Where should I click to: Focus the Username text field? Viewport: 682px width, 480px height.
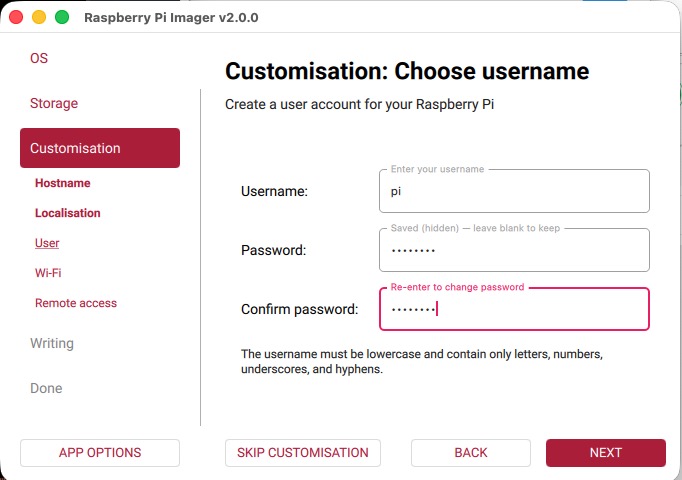[514, 190]
